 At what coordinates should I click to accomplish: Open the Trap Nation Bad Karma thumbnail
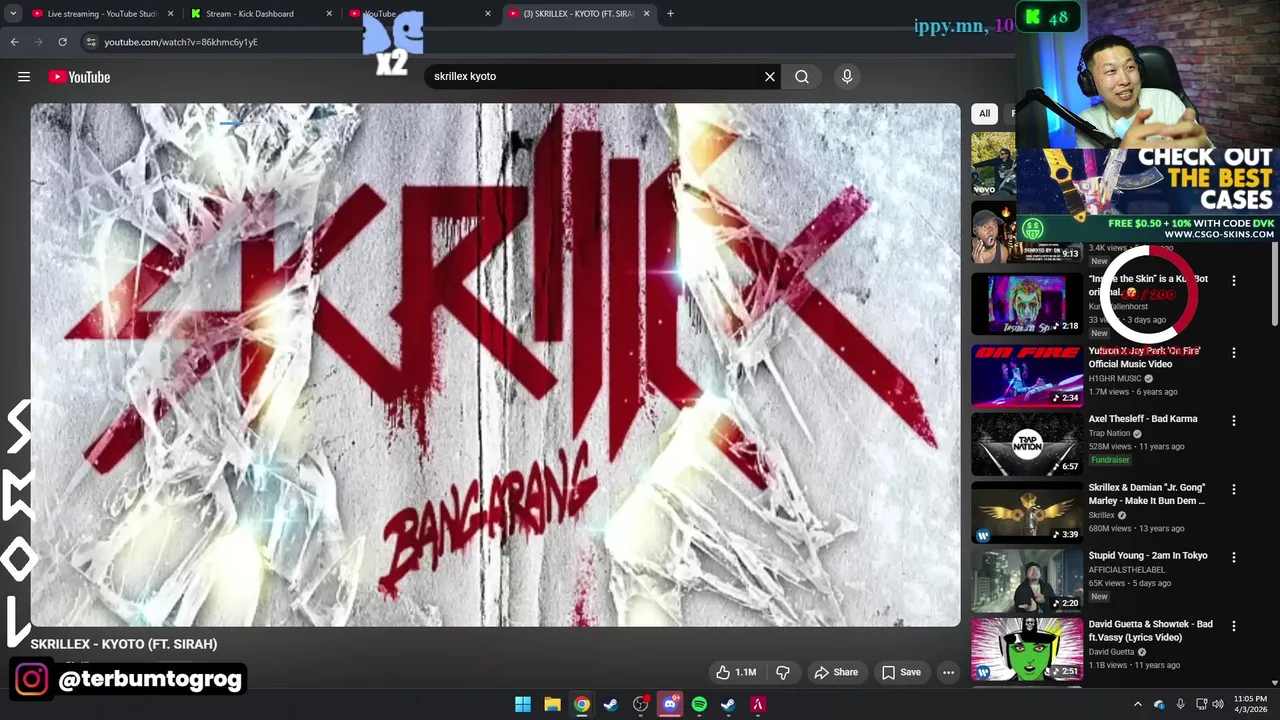[1026, 444]
